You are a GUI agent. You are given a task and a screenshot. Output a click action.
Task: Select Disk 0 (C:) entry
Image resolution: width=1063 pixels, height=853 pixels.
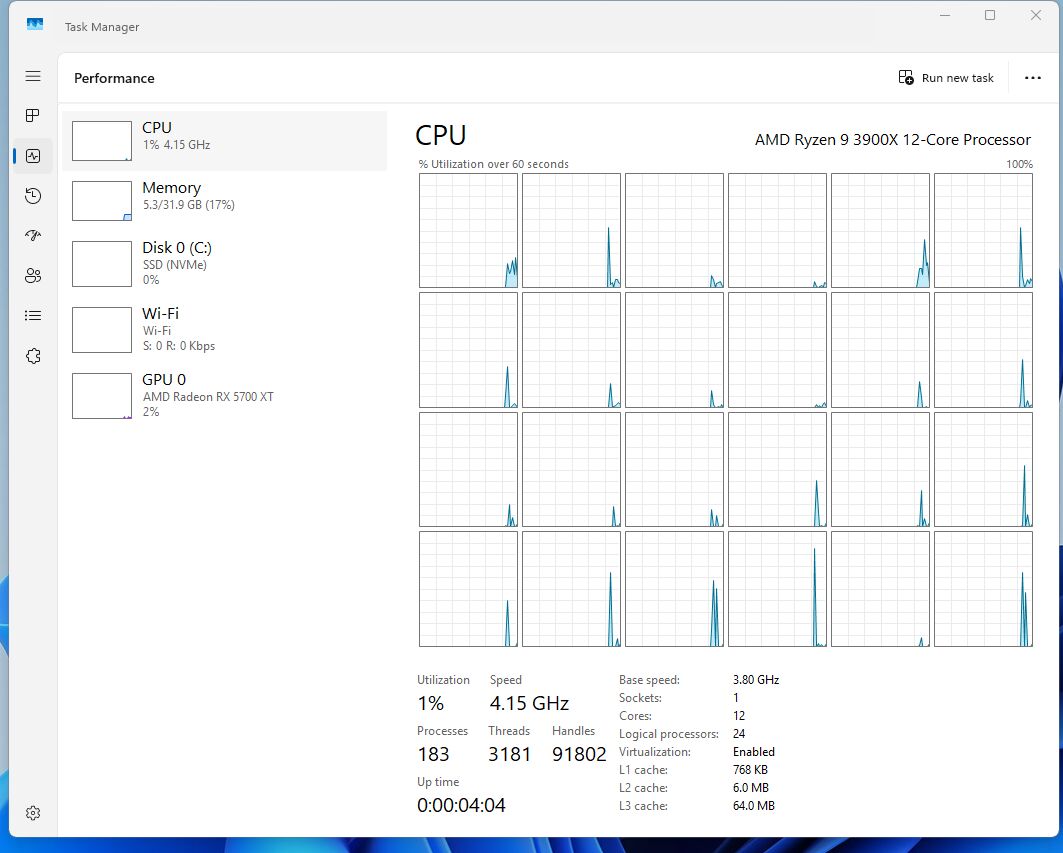coord(224,264)
